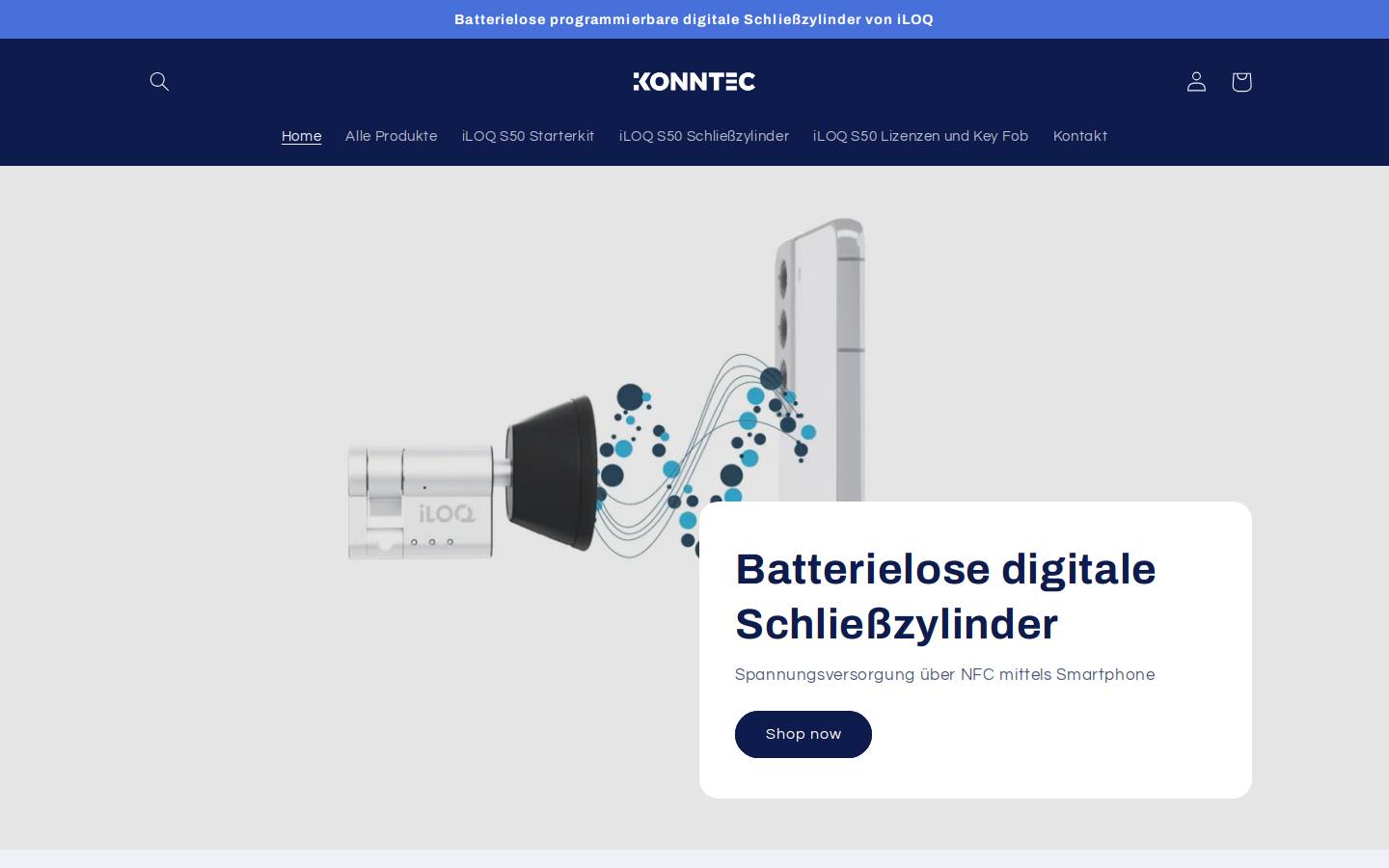1389x868 pixels.
Task: Open the search magnifier icon
Action: 159,82
